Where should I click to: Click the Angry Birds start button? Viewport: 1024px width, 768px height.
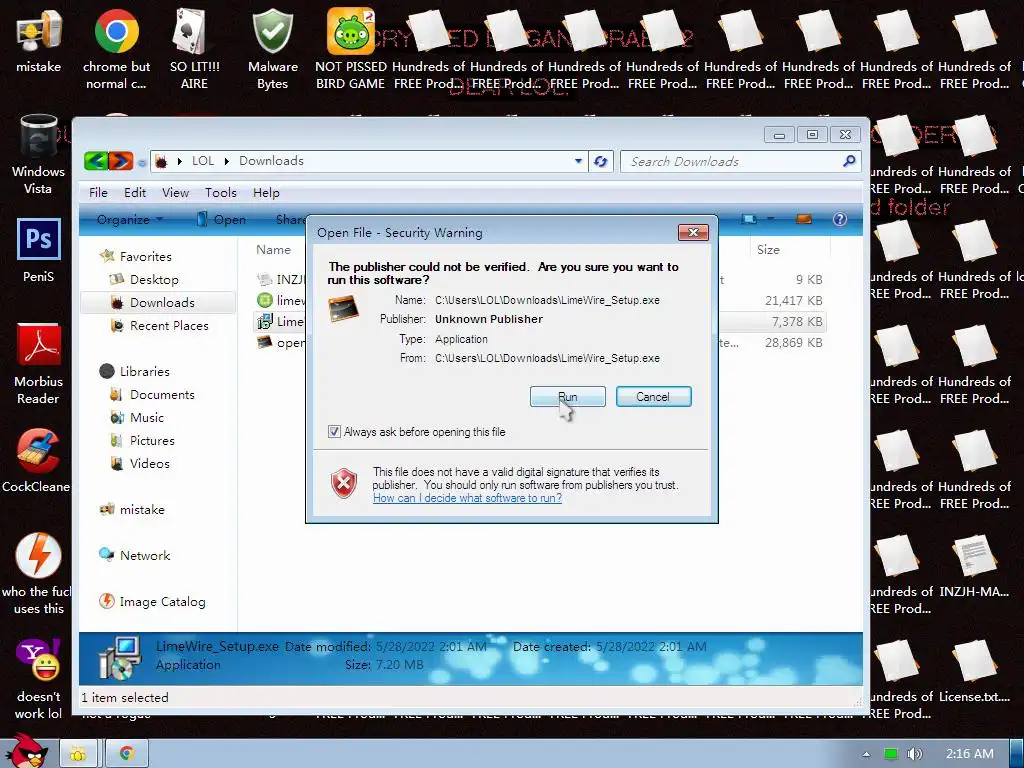click(x=27, y=751)
